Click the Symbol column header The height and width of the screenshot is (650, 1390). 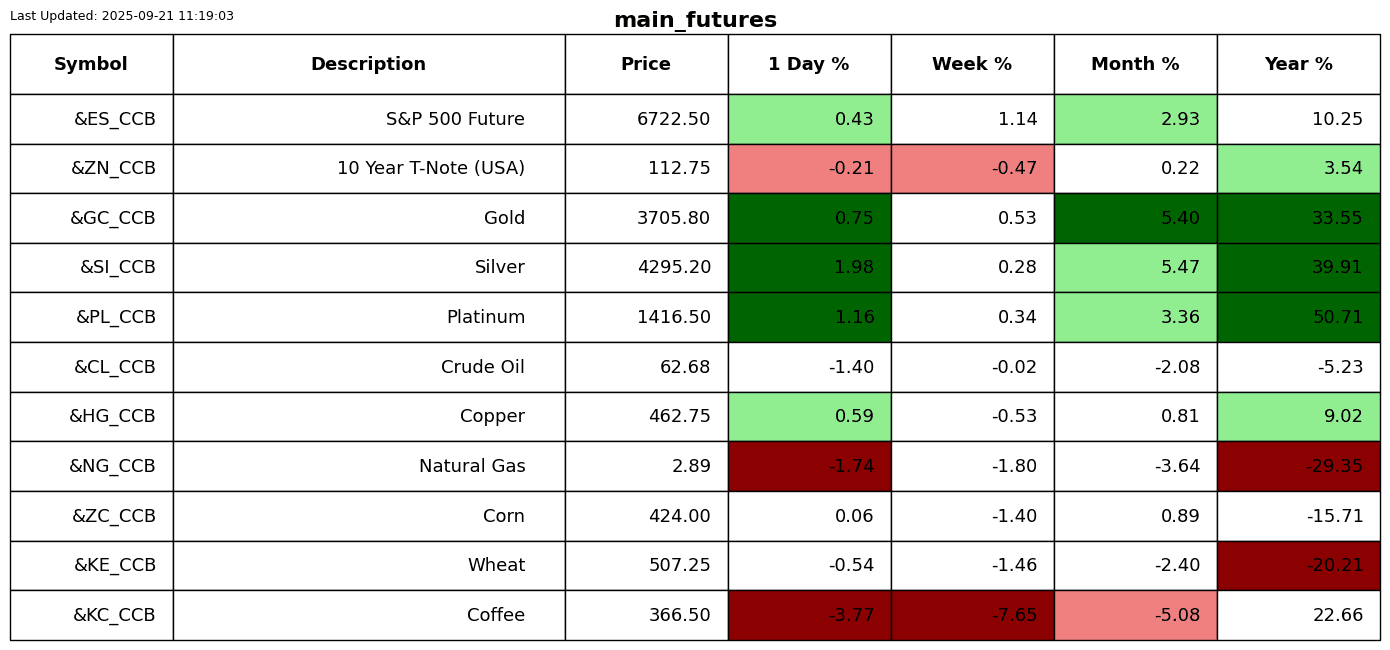point(91,65)
